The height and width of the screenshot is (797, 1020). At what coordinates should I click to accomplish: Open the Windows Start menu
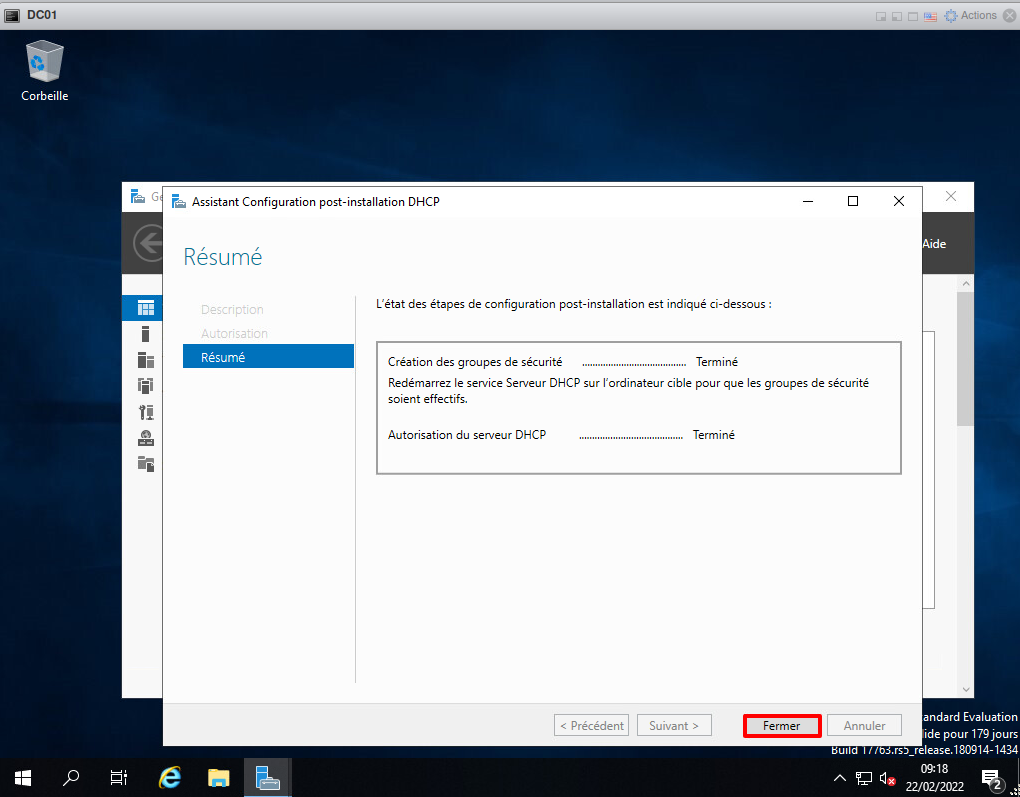pos(23,777)
